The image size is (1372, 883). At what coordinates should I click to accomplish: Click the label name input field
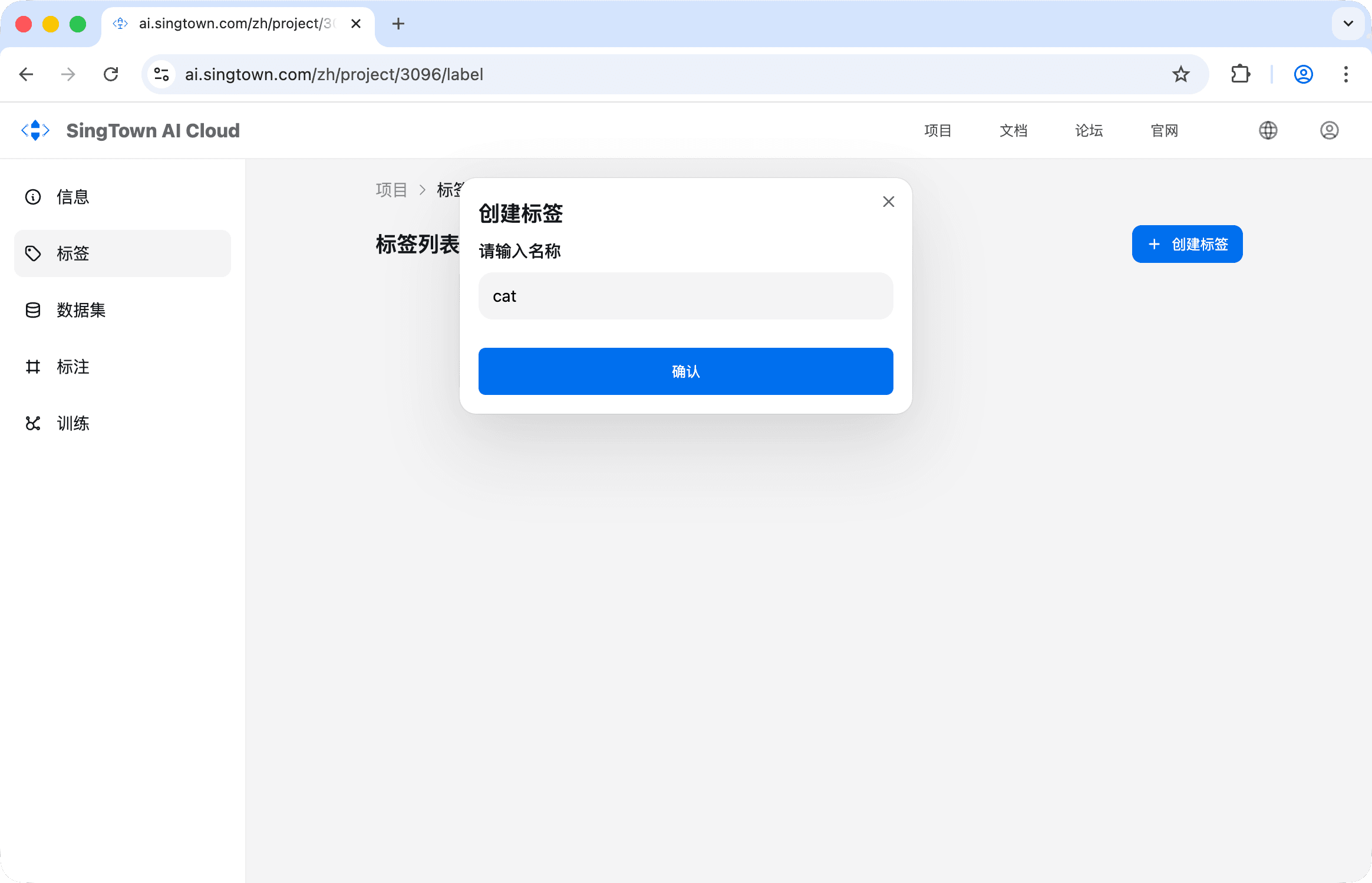(x=685, y=296)
